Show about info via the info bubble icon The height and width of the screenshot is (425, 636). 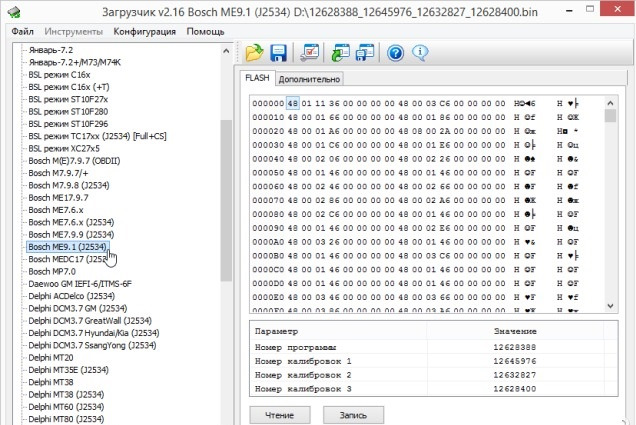420,53
